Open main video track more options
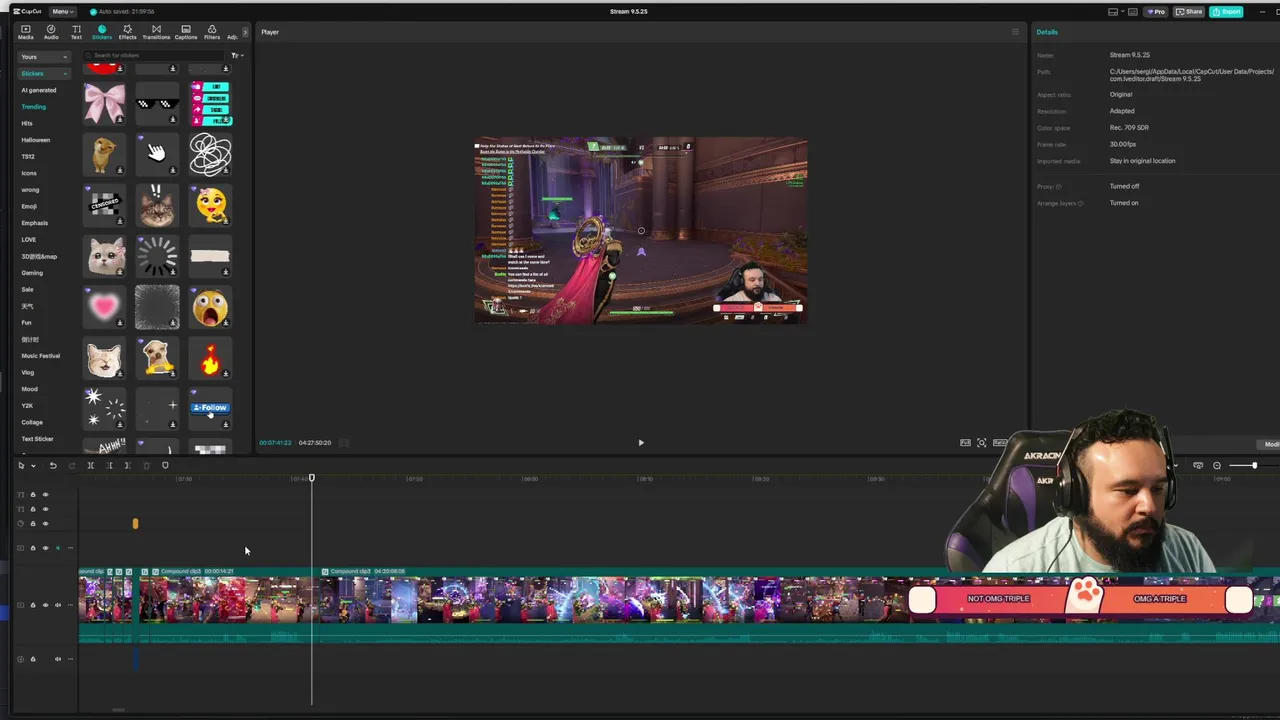 [x=69, y=605]
